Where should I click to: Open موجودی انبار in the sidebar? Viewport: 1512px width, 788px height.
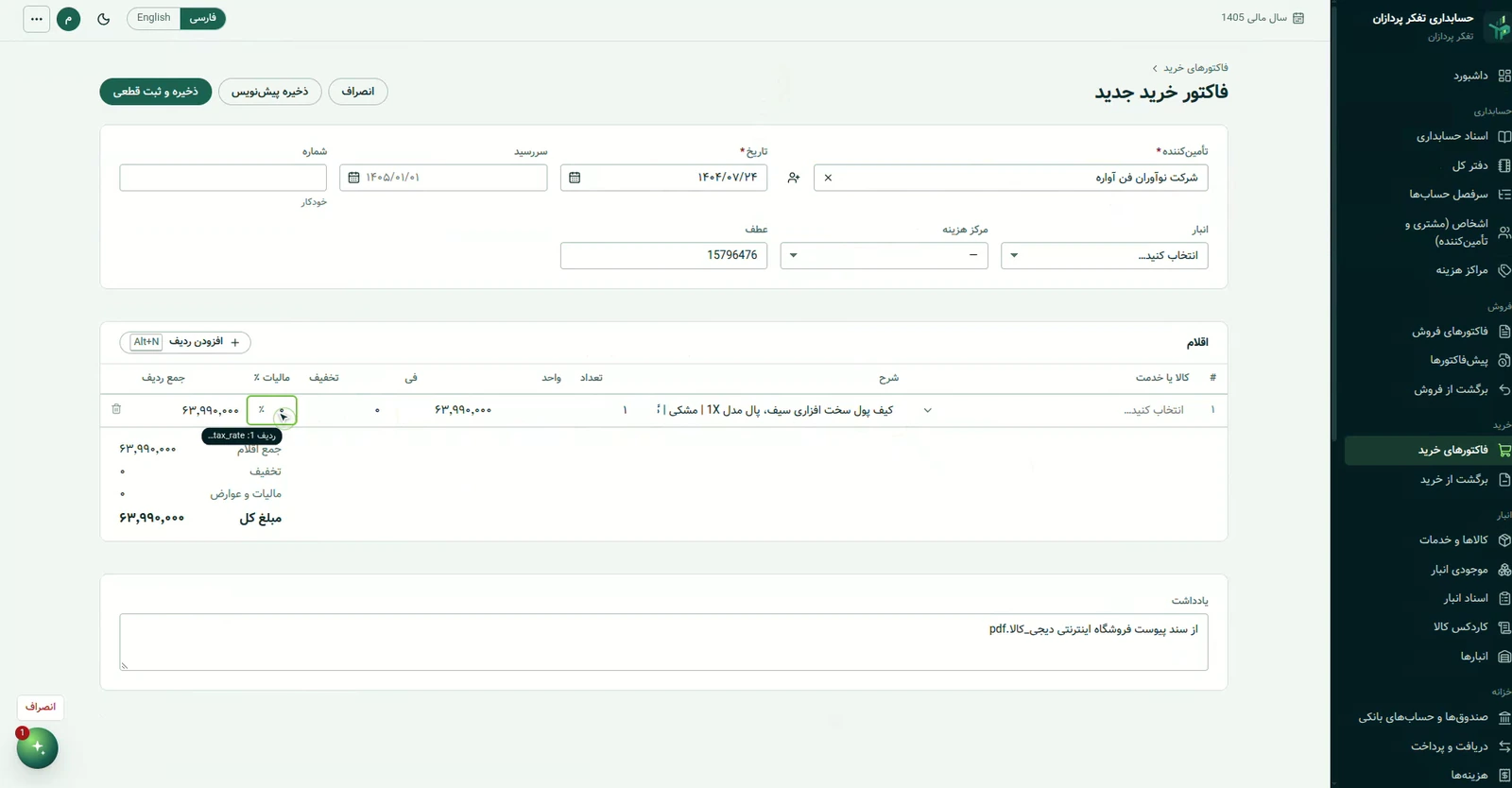pos(1428,570)
